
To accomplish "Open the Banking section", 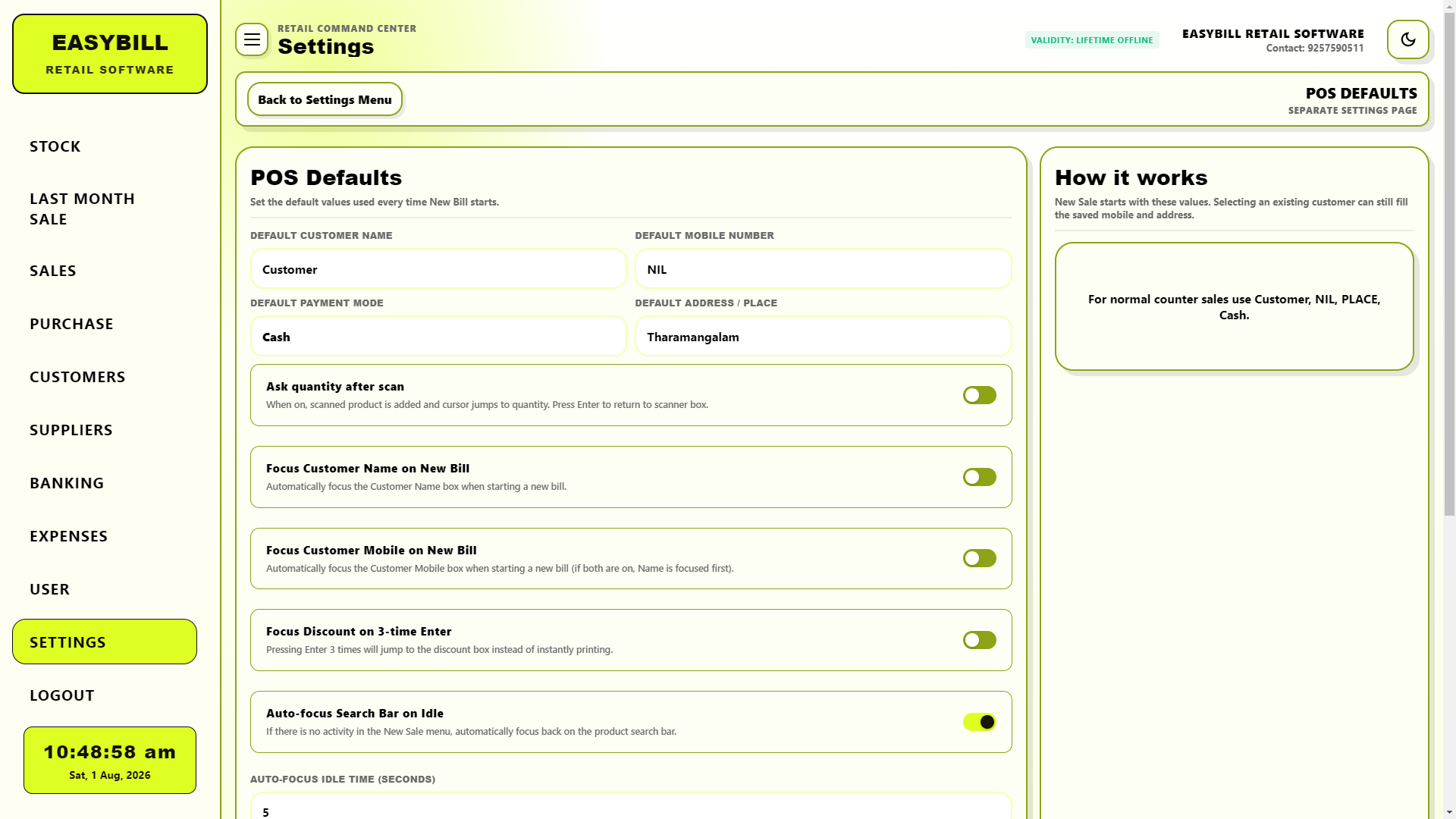I will coord(105,483).
